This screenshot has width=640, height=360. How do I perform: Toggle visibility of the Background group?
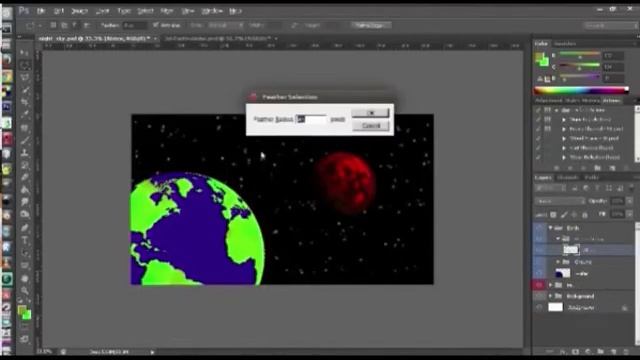pos(539,296)
